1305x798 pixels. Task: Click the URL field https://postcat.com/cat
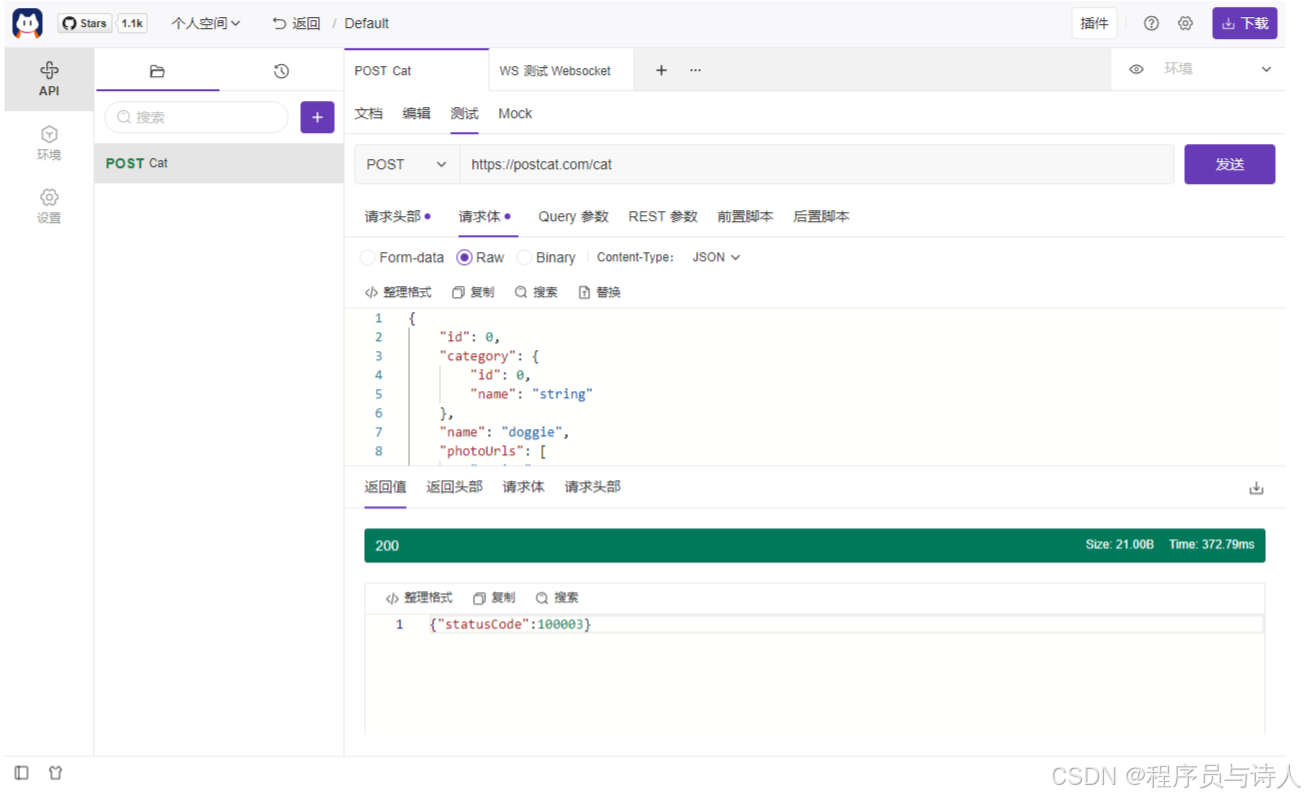[816, 164]
